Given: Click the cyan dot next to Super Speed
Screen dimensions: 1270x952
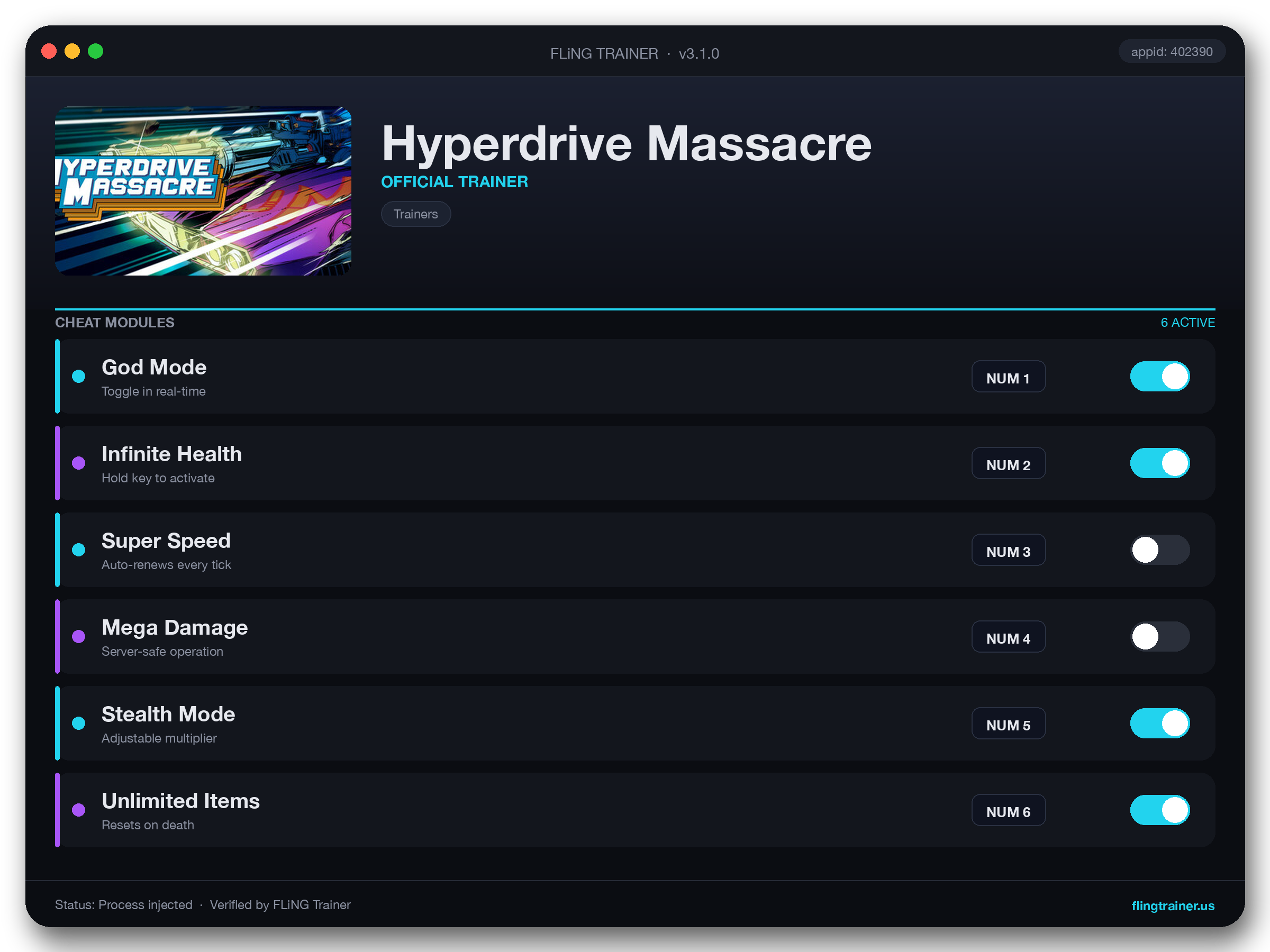Looking at the screenshot, I should tap(79, 550).
